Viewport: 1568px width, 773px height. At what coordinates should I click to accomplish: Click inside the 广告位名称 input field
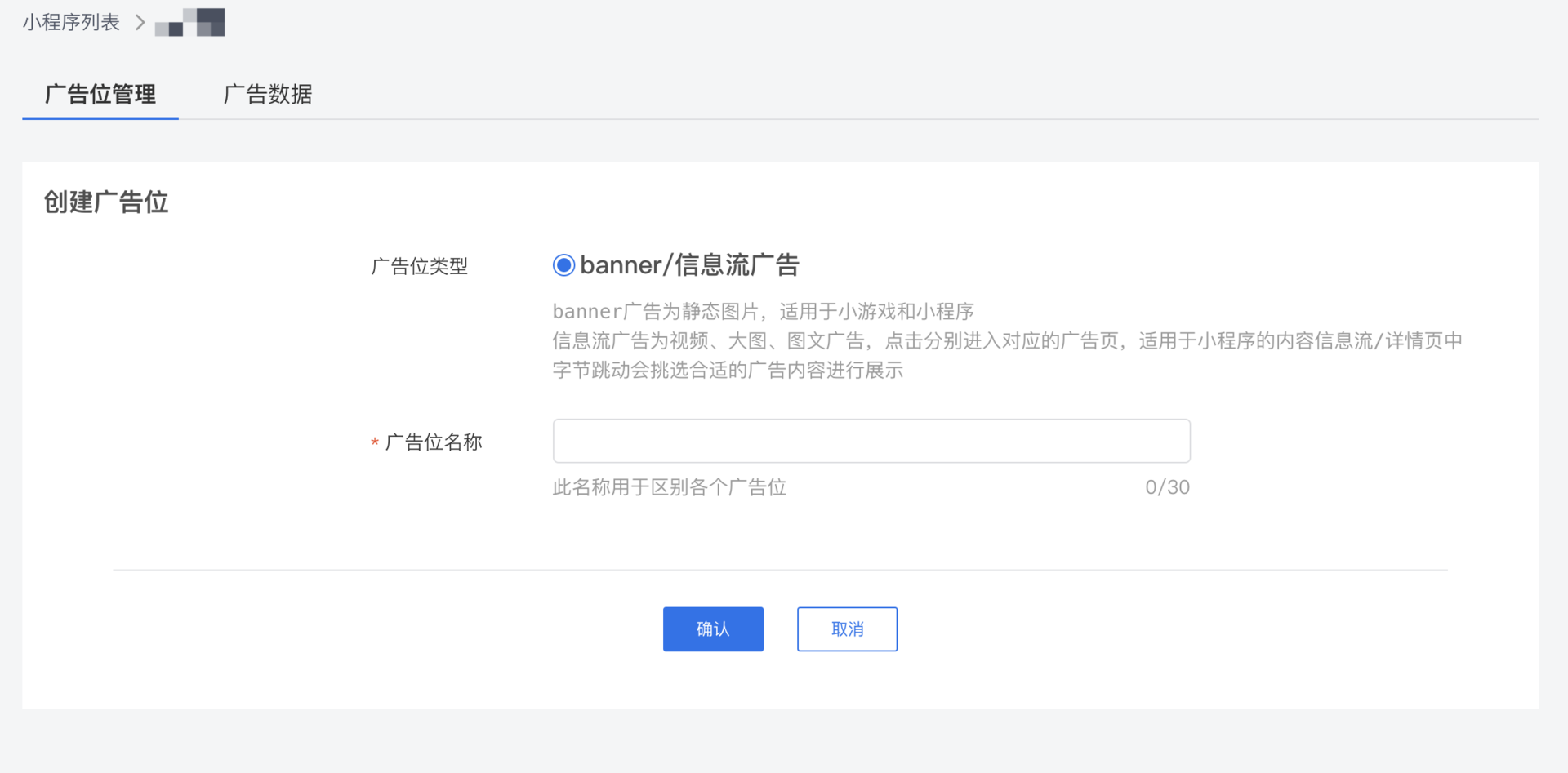tap(871, 441)
